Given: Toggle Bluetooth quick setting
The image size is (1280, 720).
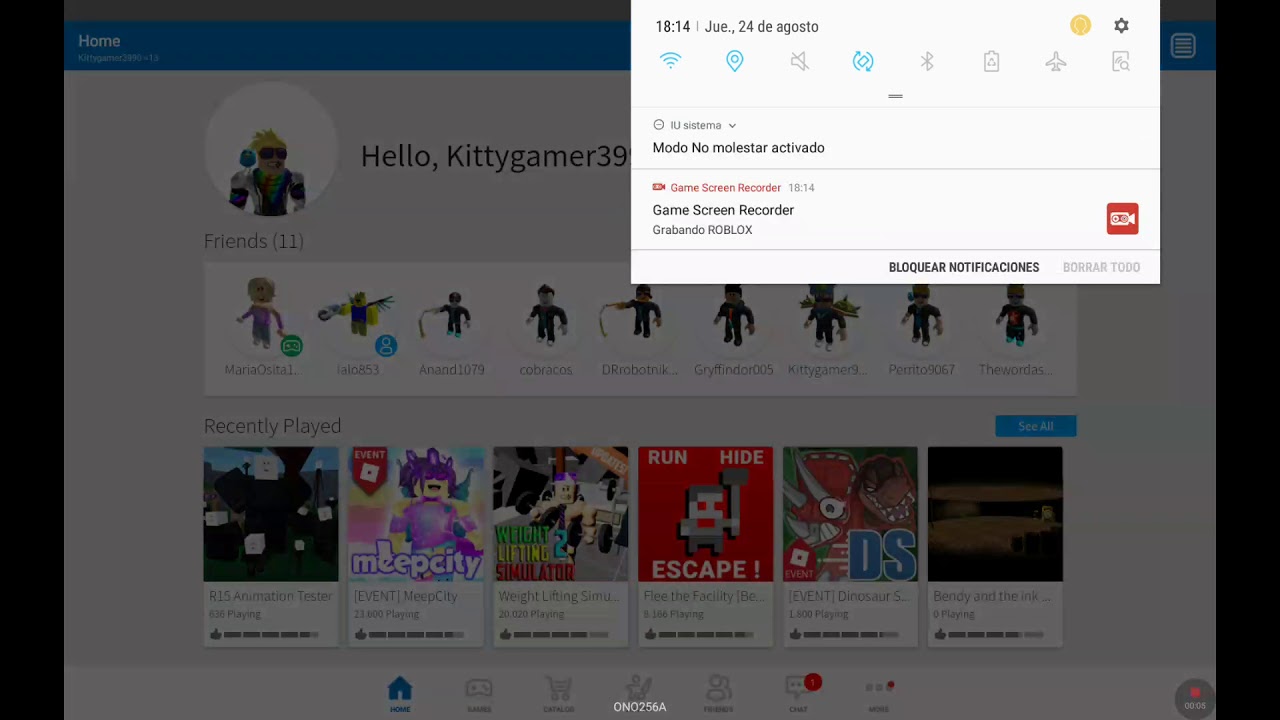Looking at the screenshot, I should [x=927, y=61].
